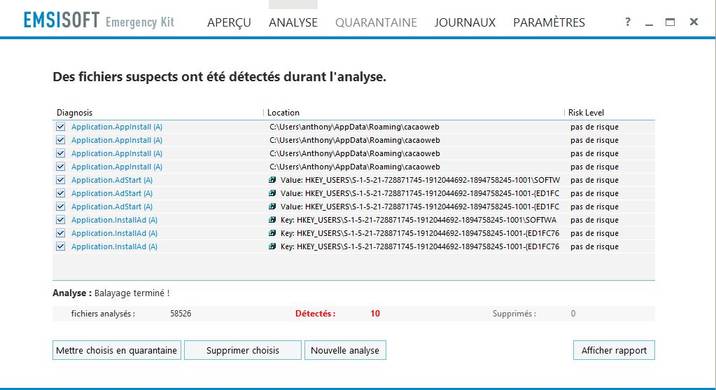Open Application.AdStart link on SOFTW value row
Image resolution: width=716 pixels, height=390 pixels.
[112, 180]
